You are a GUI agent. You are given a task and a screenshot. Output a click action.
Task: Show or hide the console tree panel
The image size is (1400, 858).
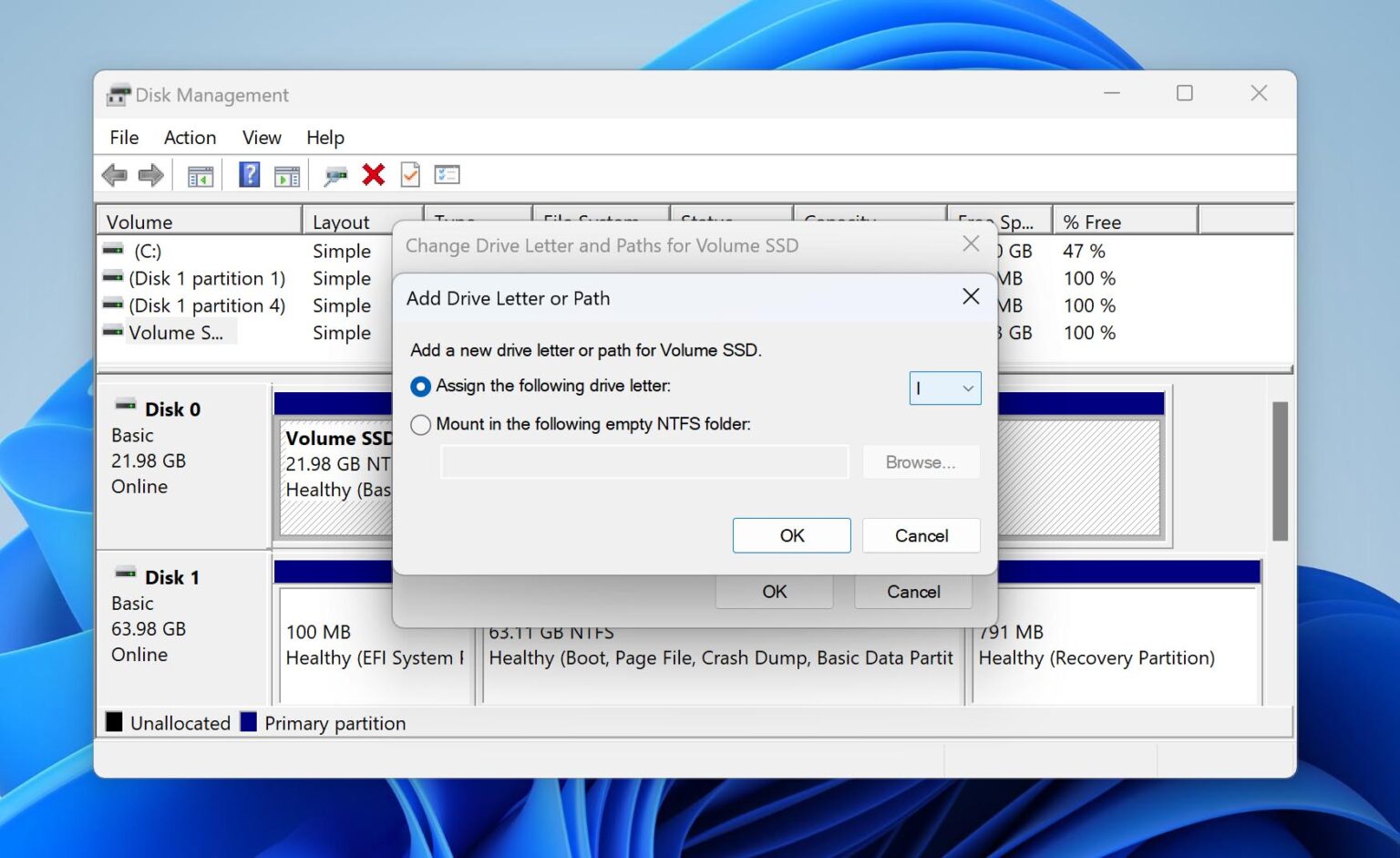[x=200, y=174]
